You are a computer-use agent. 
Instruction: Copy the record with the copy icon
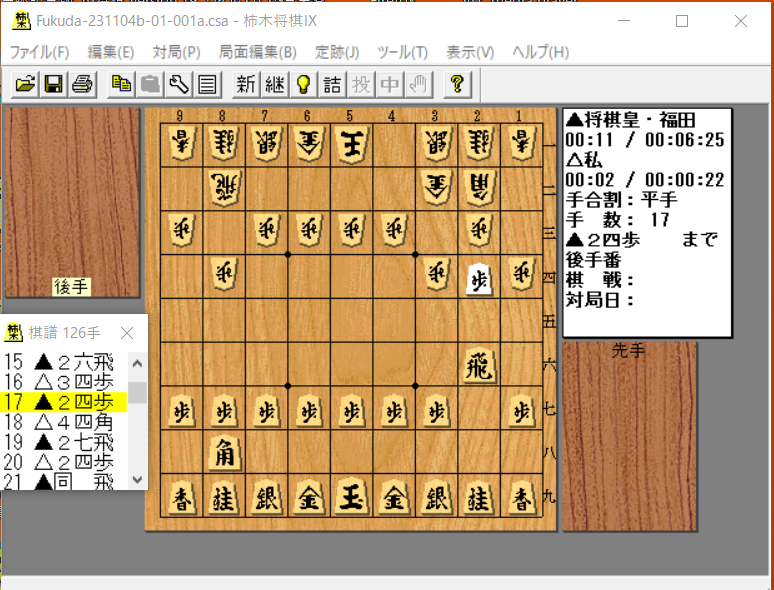(x=121, y=84)
